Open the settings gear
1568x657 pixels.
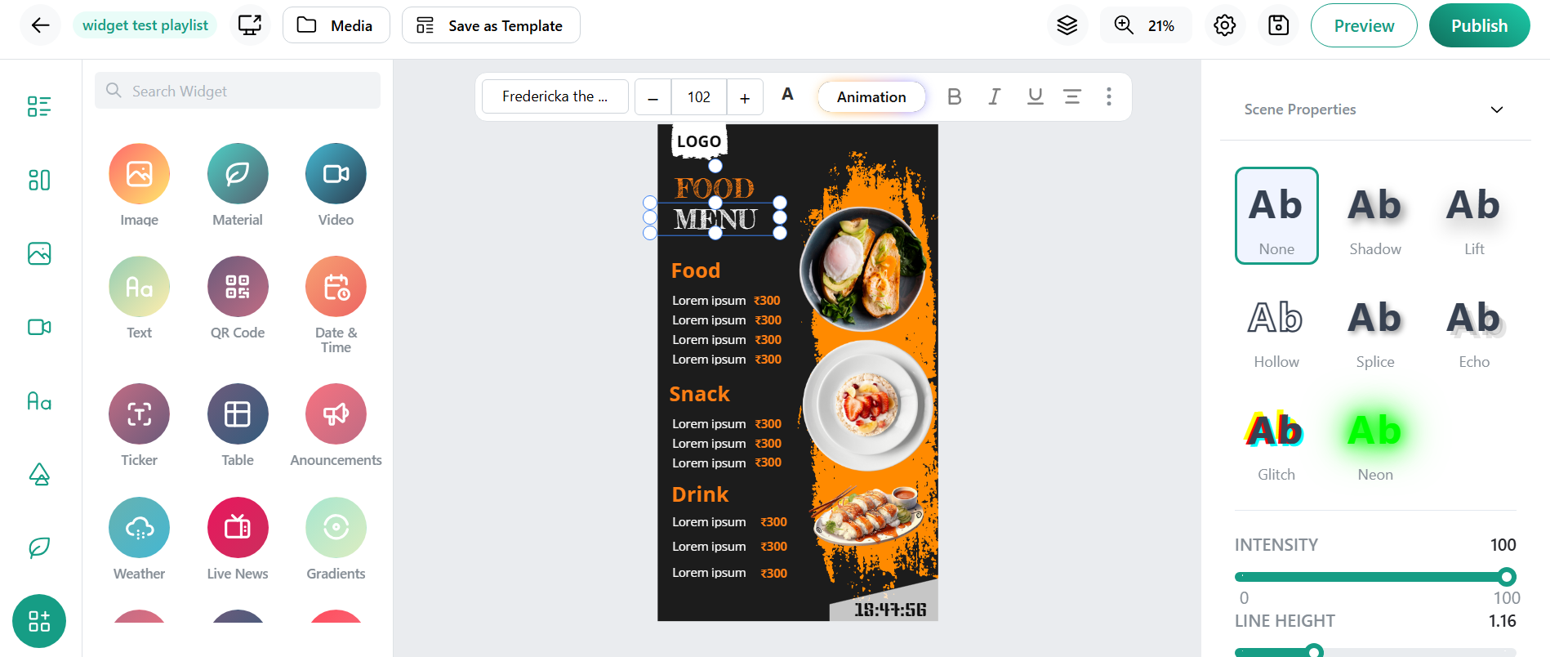[x=1224, y=25]
